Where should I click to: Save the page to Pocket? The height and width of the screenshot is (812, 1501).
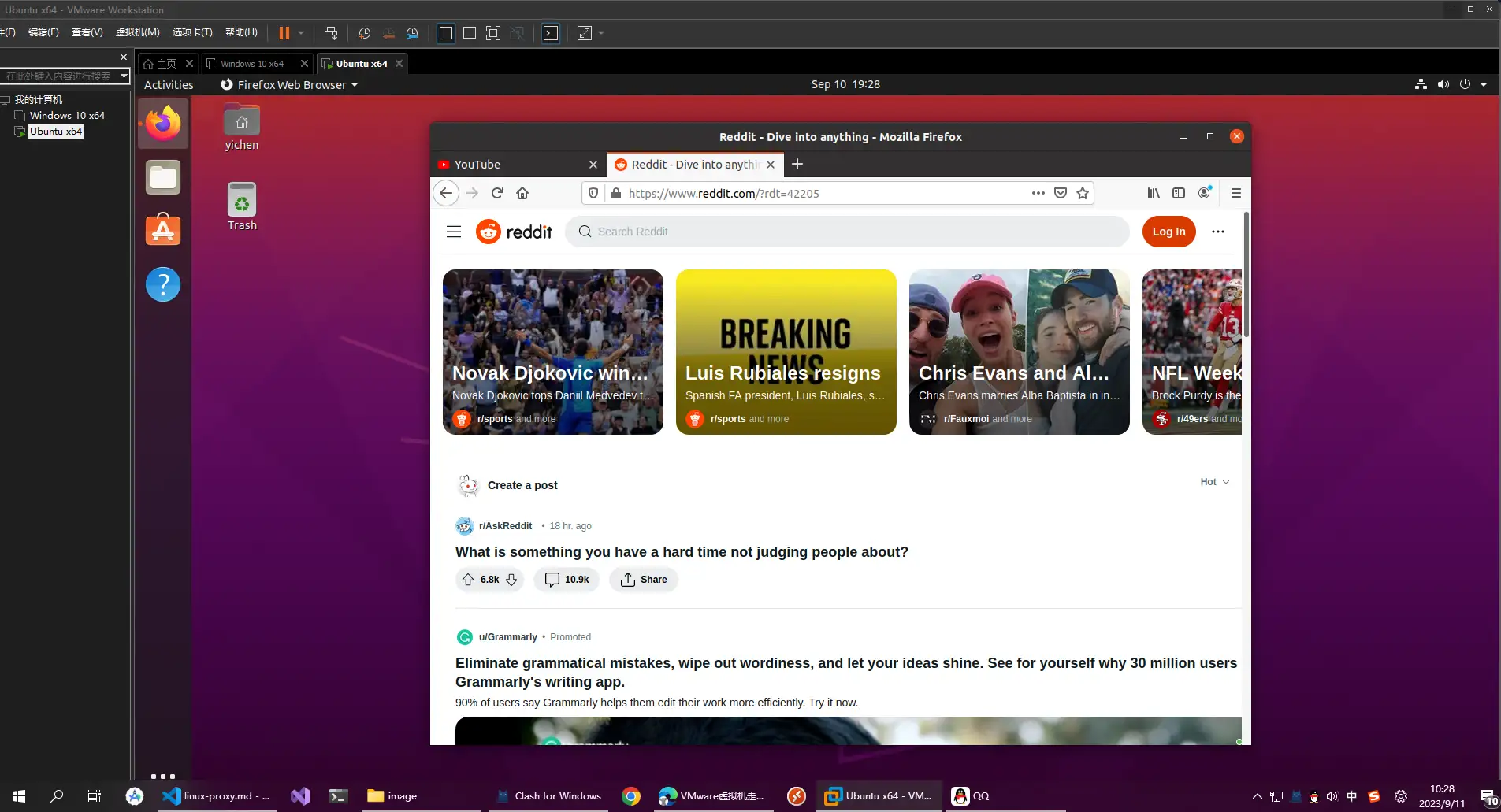[x=1061, y=193]
